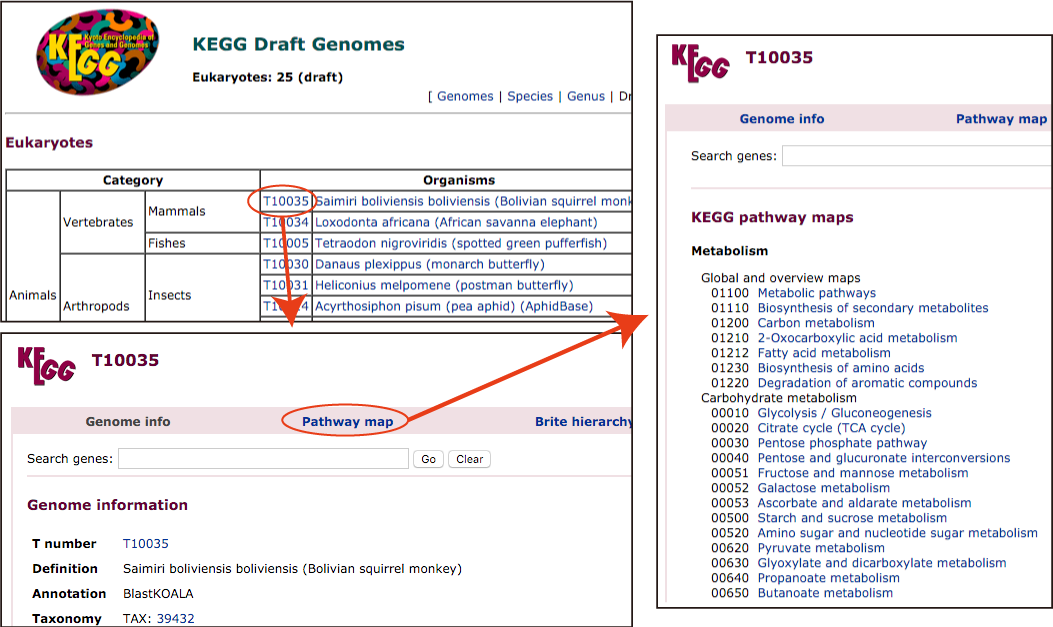Open T10031 entry in the Organisms table
The width and height of the screenshot is (1053, 627).
click(x=285, y=285)
